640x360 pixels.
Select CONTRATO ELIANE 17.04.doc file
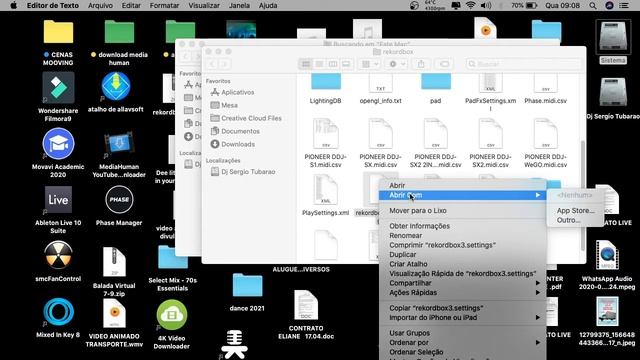point(306,305)
